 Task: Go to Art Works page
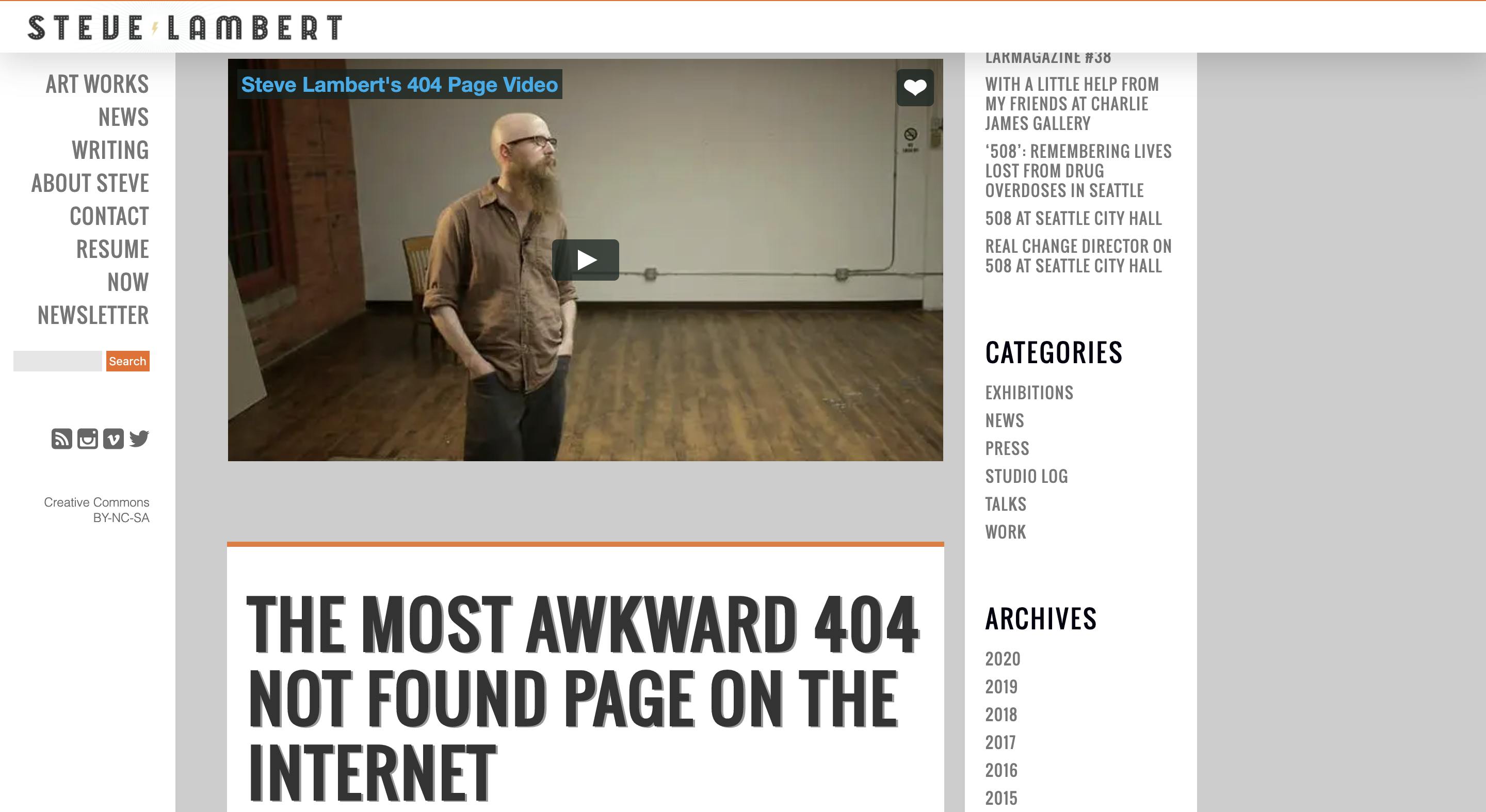(98, 84)
